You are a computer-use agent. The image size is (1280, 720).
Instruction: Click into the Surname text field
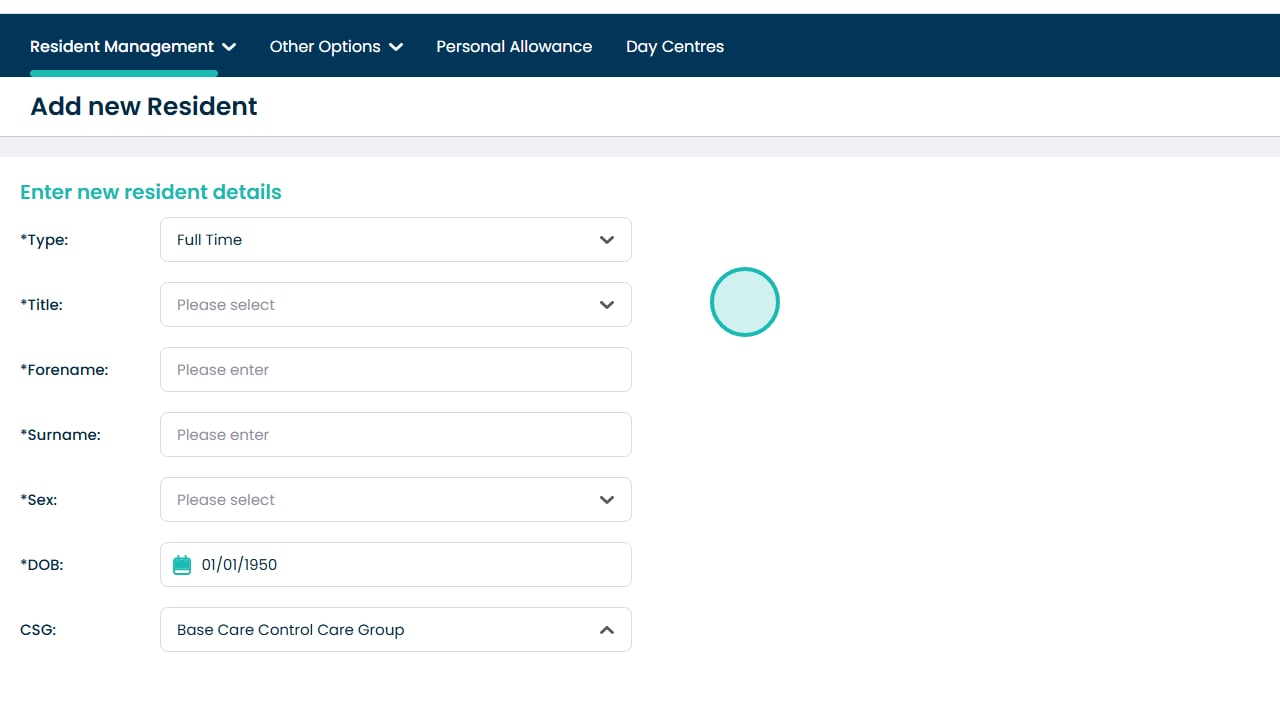395,435
